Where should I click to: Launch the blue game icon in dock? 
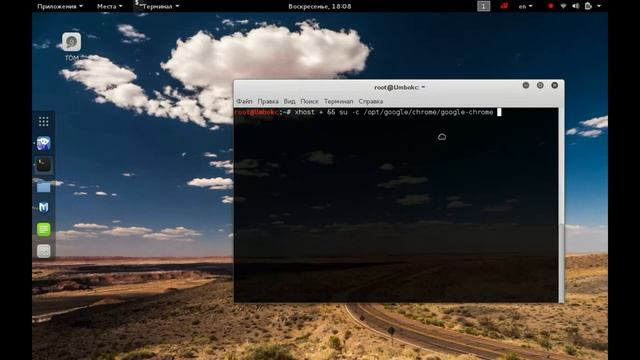43,143
